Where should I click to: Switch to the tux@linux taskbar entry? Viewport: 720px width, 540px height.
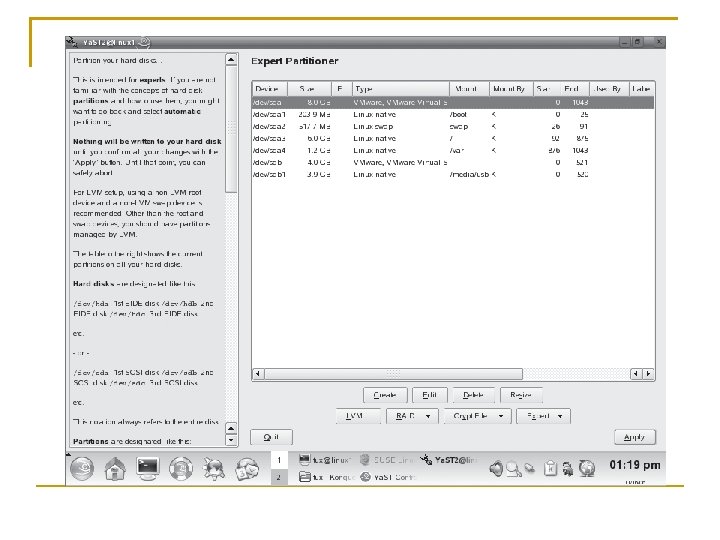pos(325,460)
